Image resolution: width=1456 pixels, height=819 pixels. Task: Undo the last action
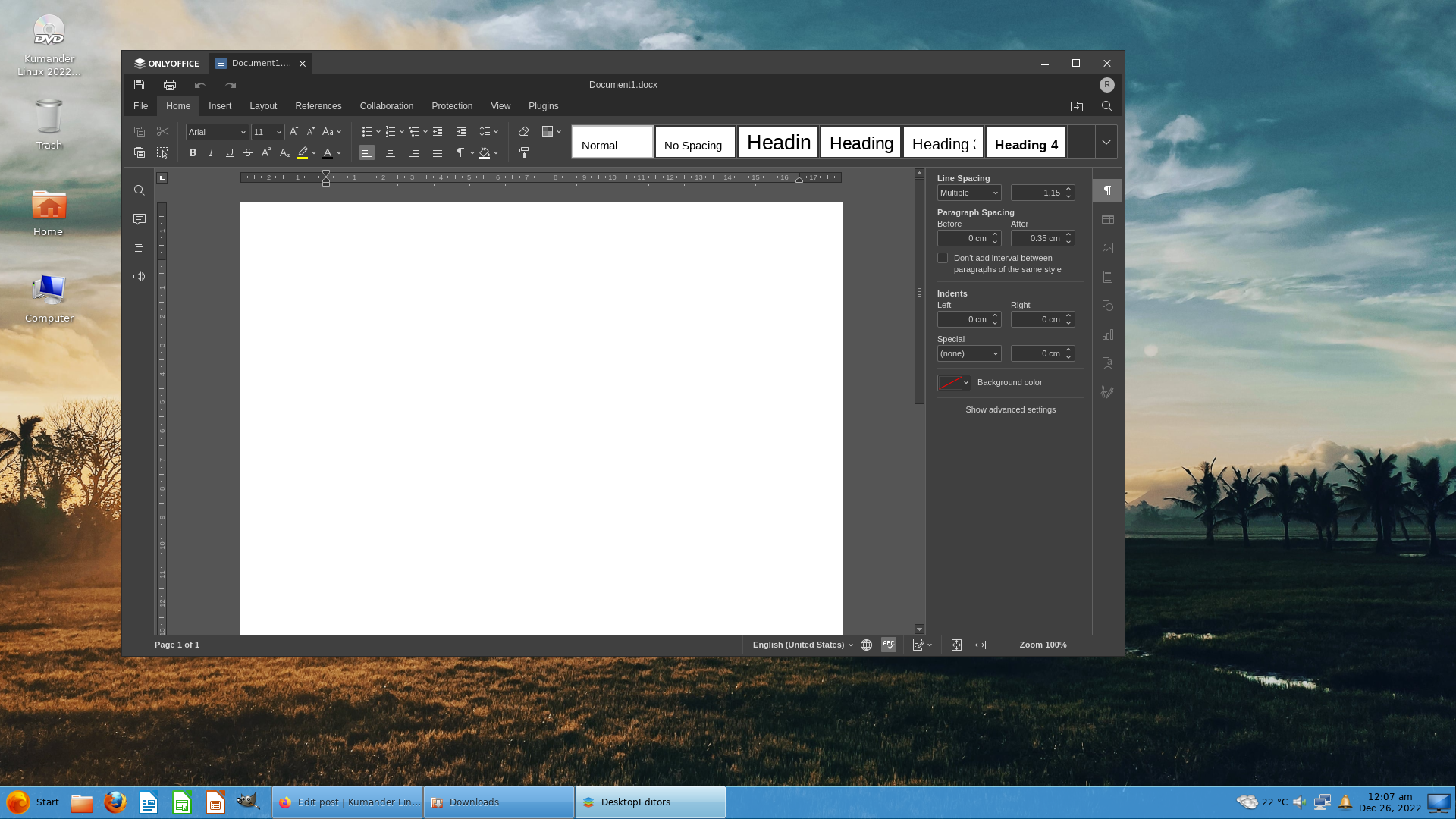200,85
